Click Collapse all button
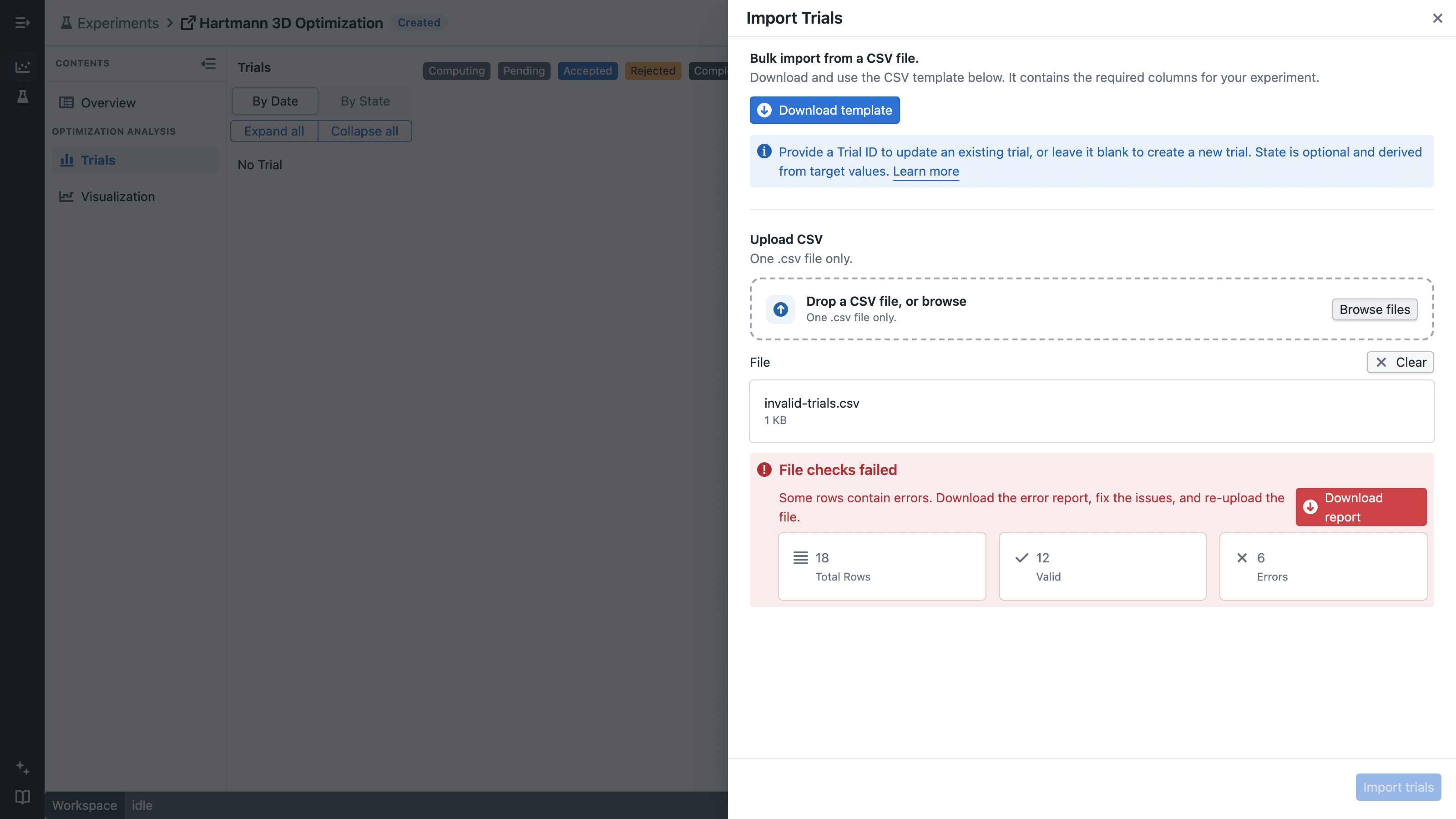The width and height of the screenshot is (1456, 819). click(x=364, y=131)
